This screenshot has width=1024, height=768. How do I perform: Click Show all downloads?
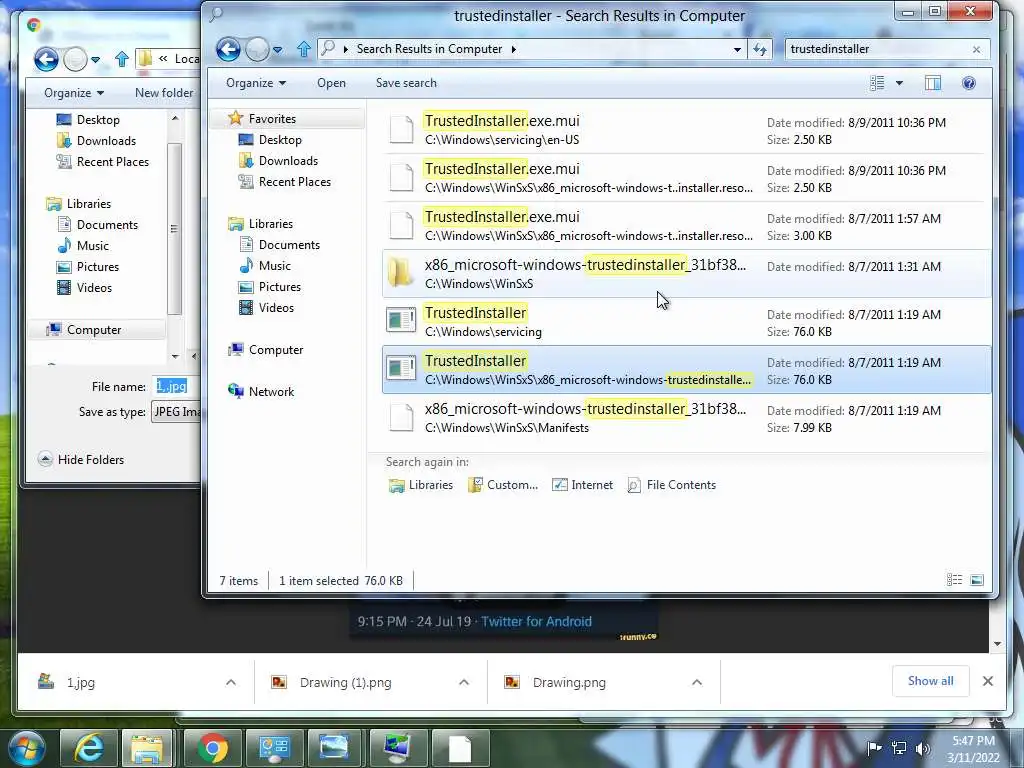tap(931, 681)
